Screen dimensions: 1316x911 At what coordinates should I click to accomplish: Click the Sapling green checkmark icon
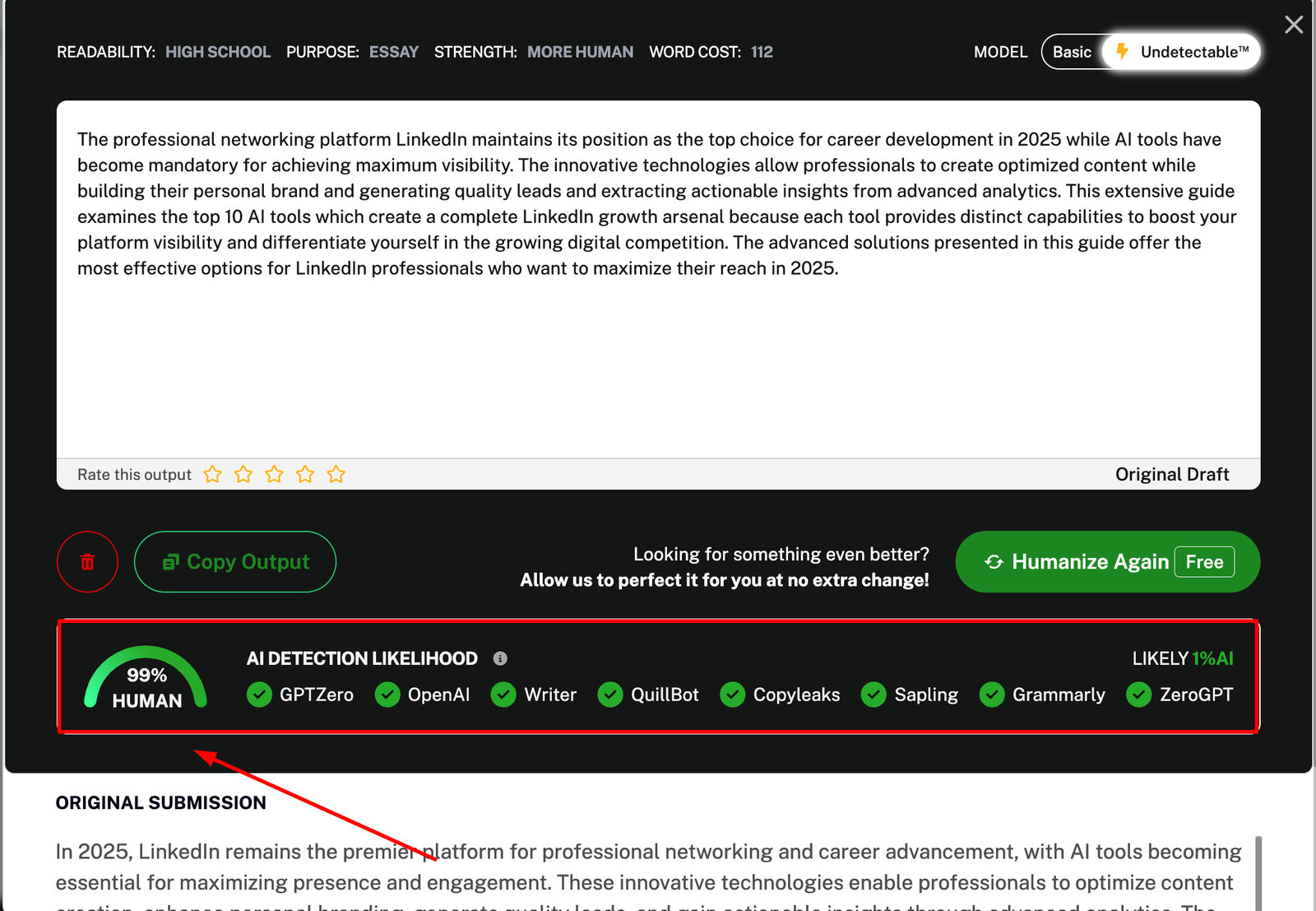[873, 695]
